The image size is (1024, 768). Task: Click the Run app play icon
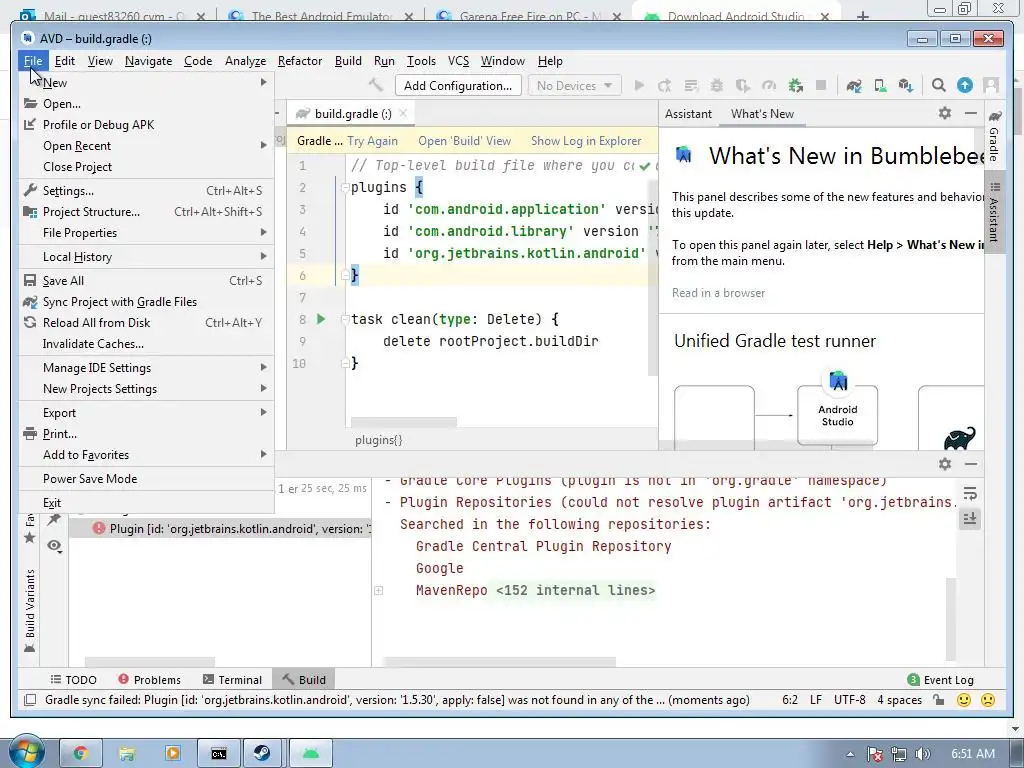coord(639,86)
